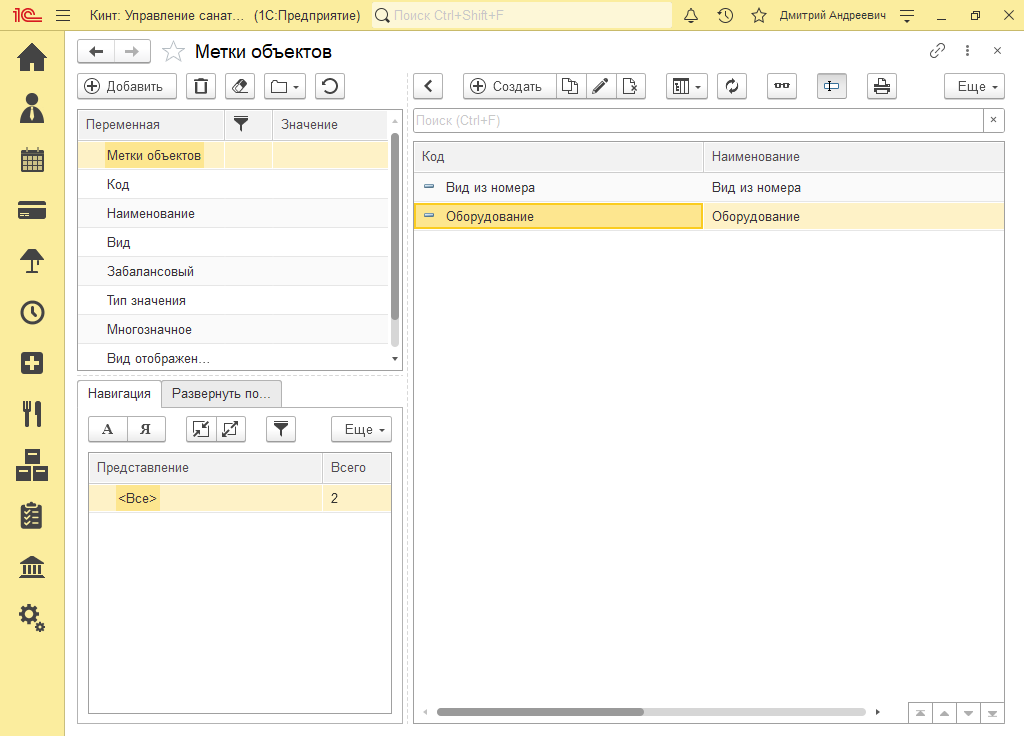Open notifications bell icon in title bar
Viewport: 1024px width, 736px height.
tap(691, 16)
